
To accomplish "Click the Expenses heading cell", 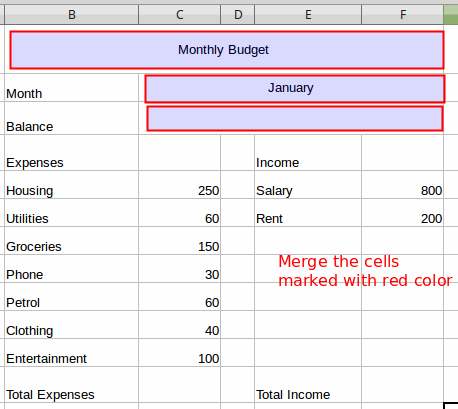I will click(x=72, y=153).
